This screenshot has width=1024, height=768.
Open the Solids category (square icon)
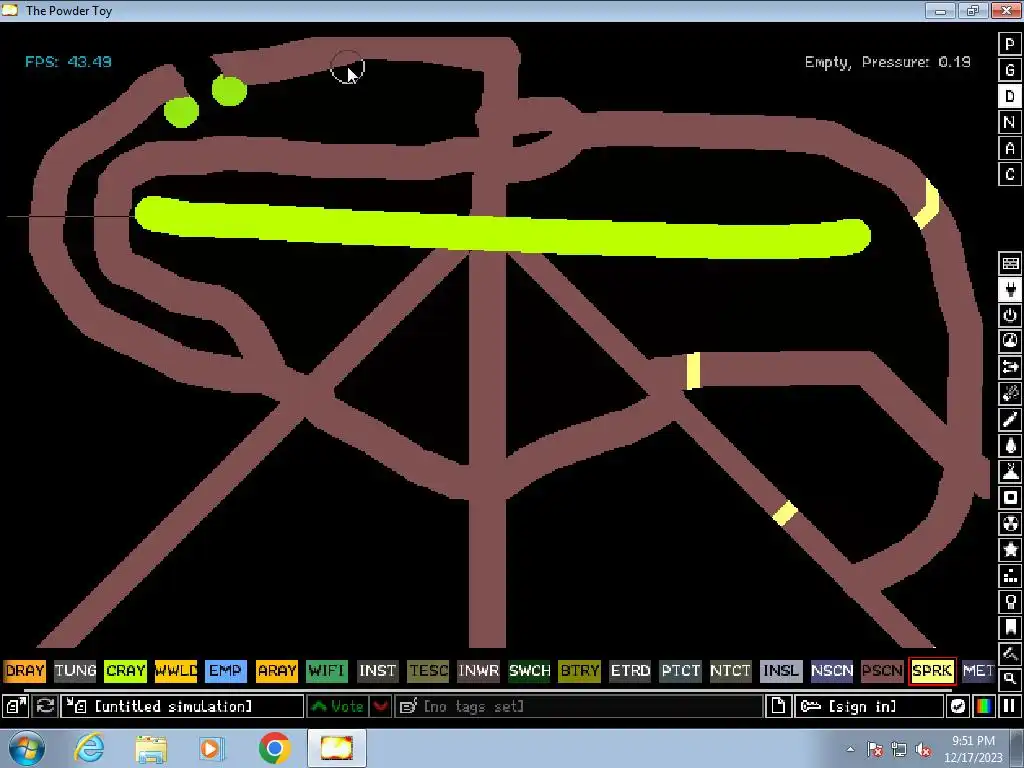coord(1010,498)
